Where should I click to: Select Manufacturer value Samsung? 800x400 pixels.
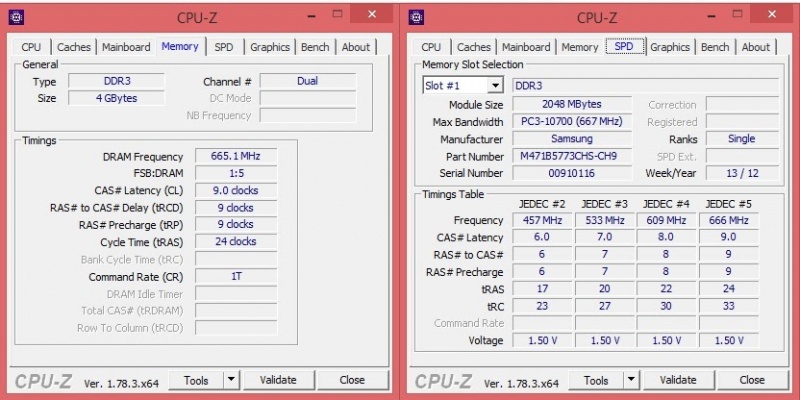point(572,139)
